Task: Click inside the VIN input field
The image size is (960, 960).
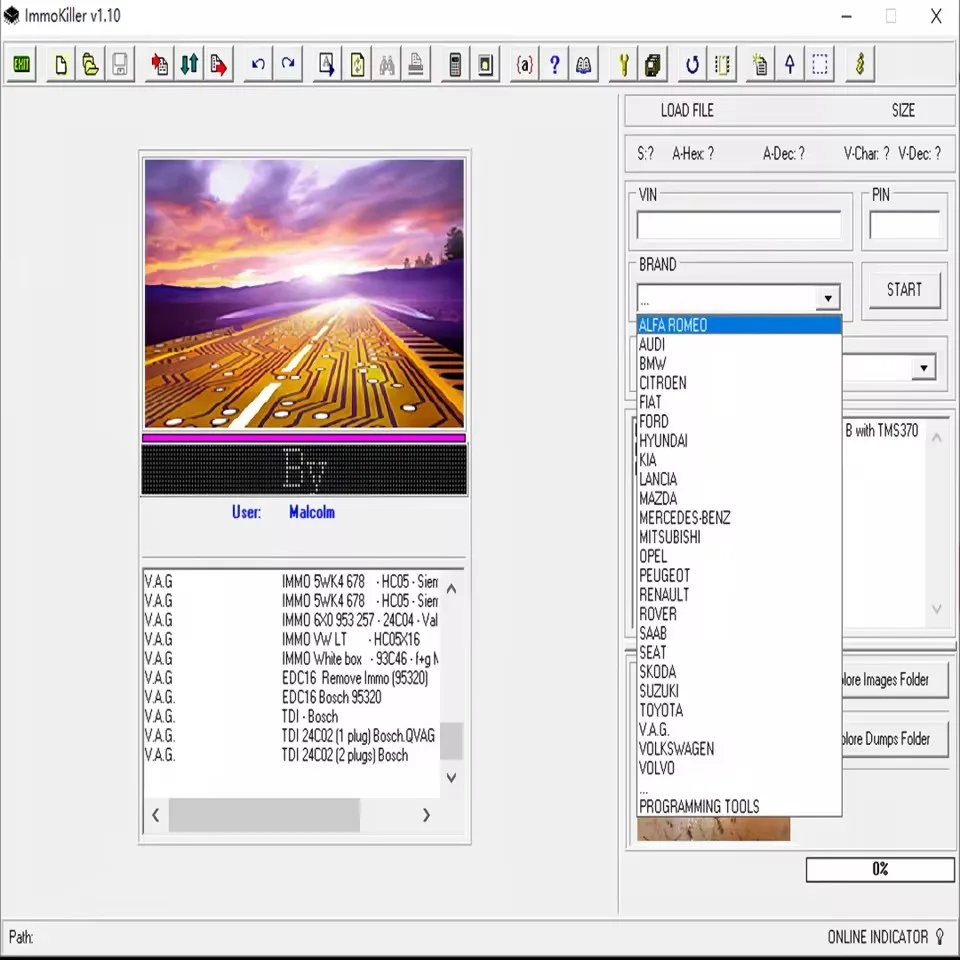Action: click(740, 224)
